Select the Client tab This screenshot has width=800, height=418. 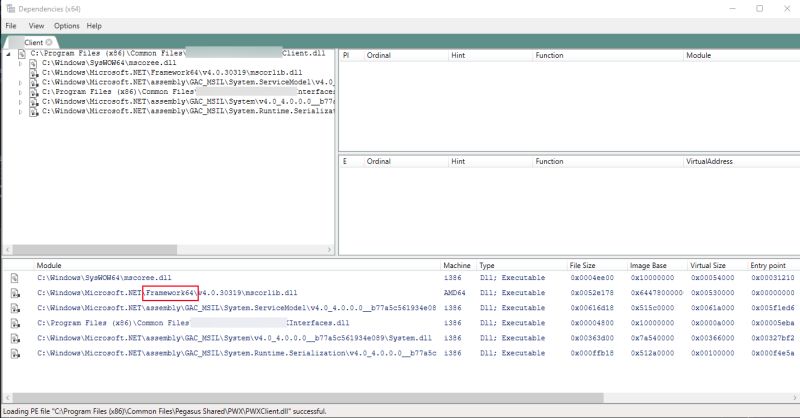(x=33, y=42)
